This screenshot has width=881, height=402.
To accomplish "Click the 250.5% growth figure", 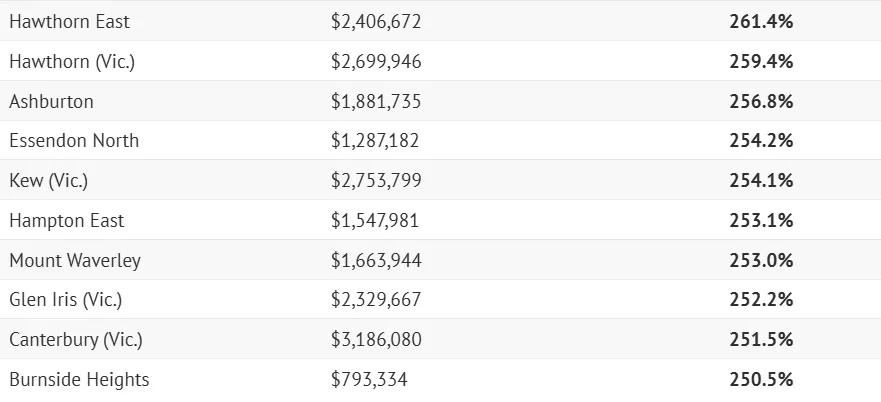I will tap(761, 380).
